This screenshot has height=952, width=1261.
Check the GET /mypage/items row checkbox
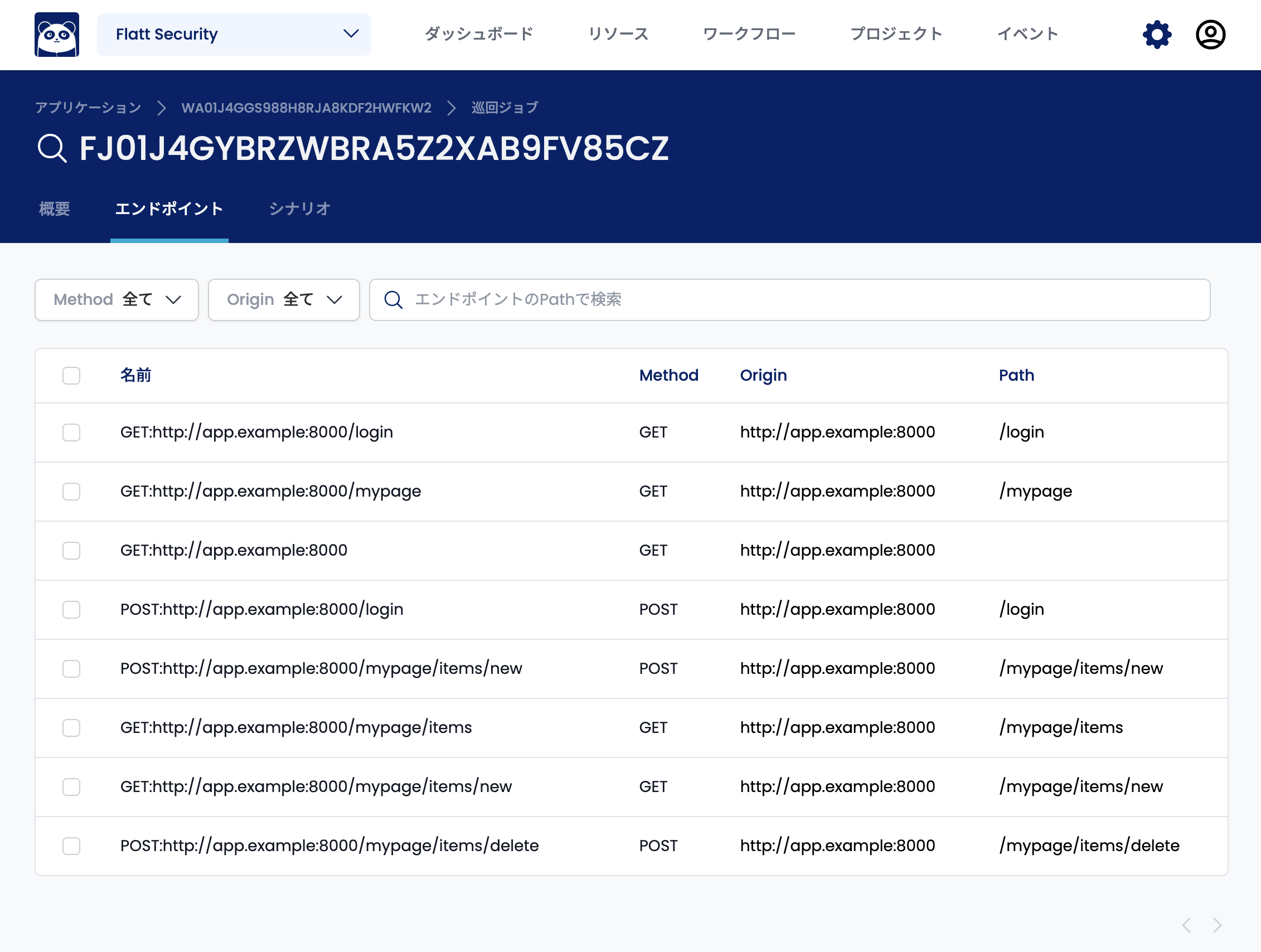71,728
